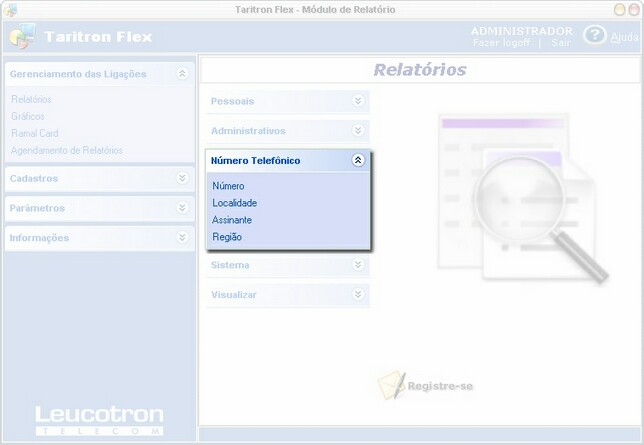This screenshot has height=445, width=644.
Task: Open Ajuda help question mark icon
Action: [x=594, y=35]
